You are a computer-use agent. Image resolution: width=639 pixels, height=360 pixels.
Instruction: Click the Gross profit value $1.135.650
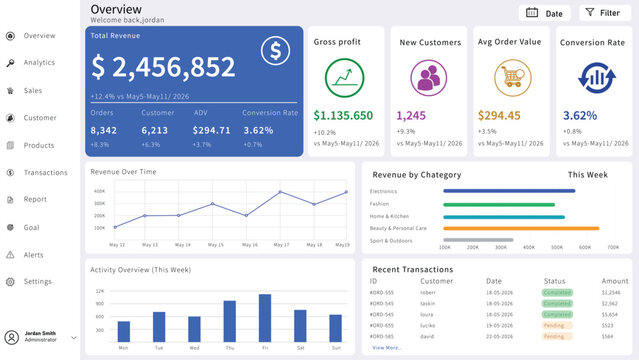[x=343, y=116]
